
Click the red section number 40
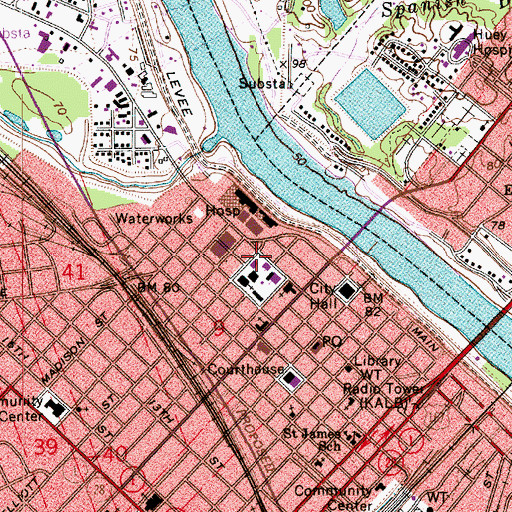114,454
